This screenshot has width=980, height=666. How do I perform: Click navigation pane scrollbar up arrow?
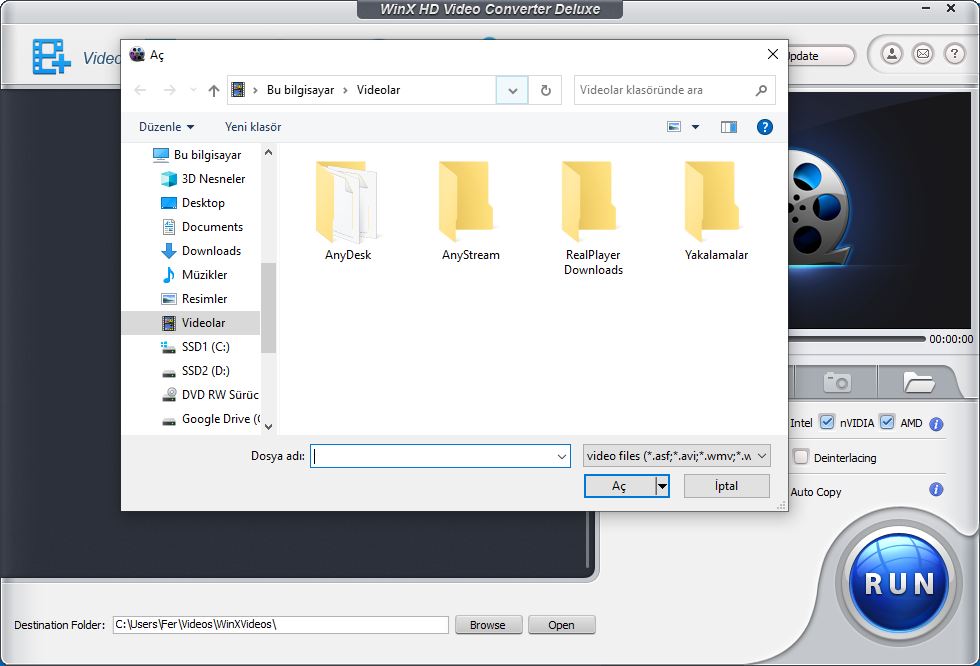[x=268, y=152]
